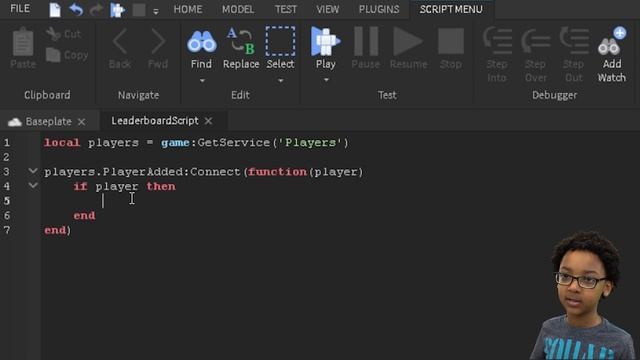Switch to the HOME ribbon tab
Image resolution: width=640 pixels, height=360 pixels.
(188, 9)
